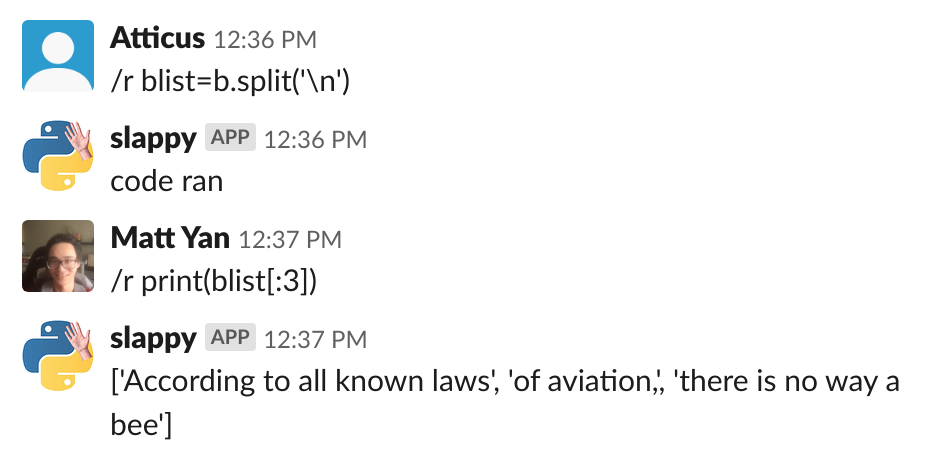
Task: Select the /r blist=b.split message text
Action: [230, 81]
